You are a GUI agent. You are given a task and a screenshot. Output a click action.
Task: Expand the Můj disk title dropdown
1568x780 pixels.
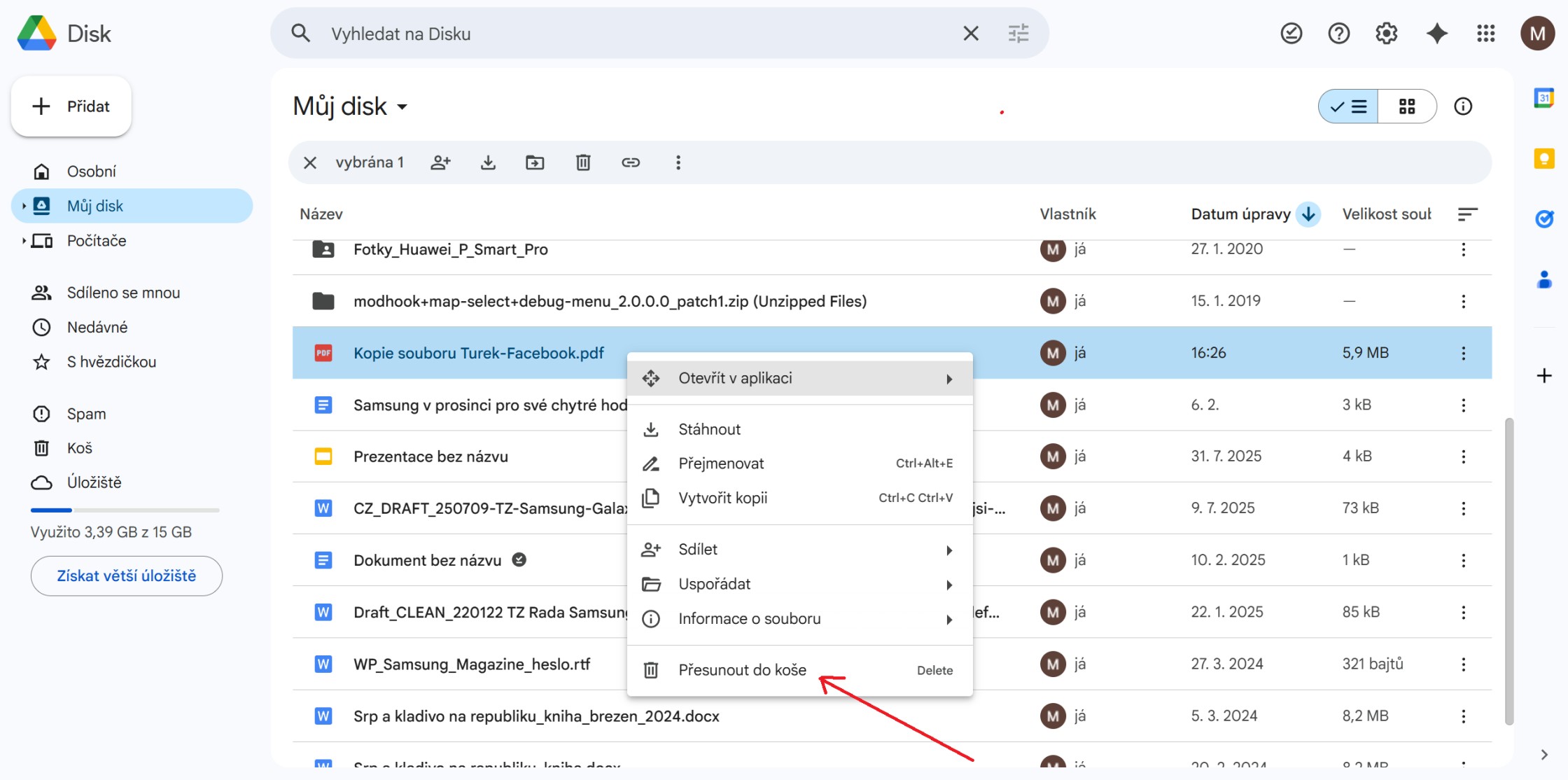pyautogui.click(x=402, y=107)
